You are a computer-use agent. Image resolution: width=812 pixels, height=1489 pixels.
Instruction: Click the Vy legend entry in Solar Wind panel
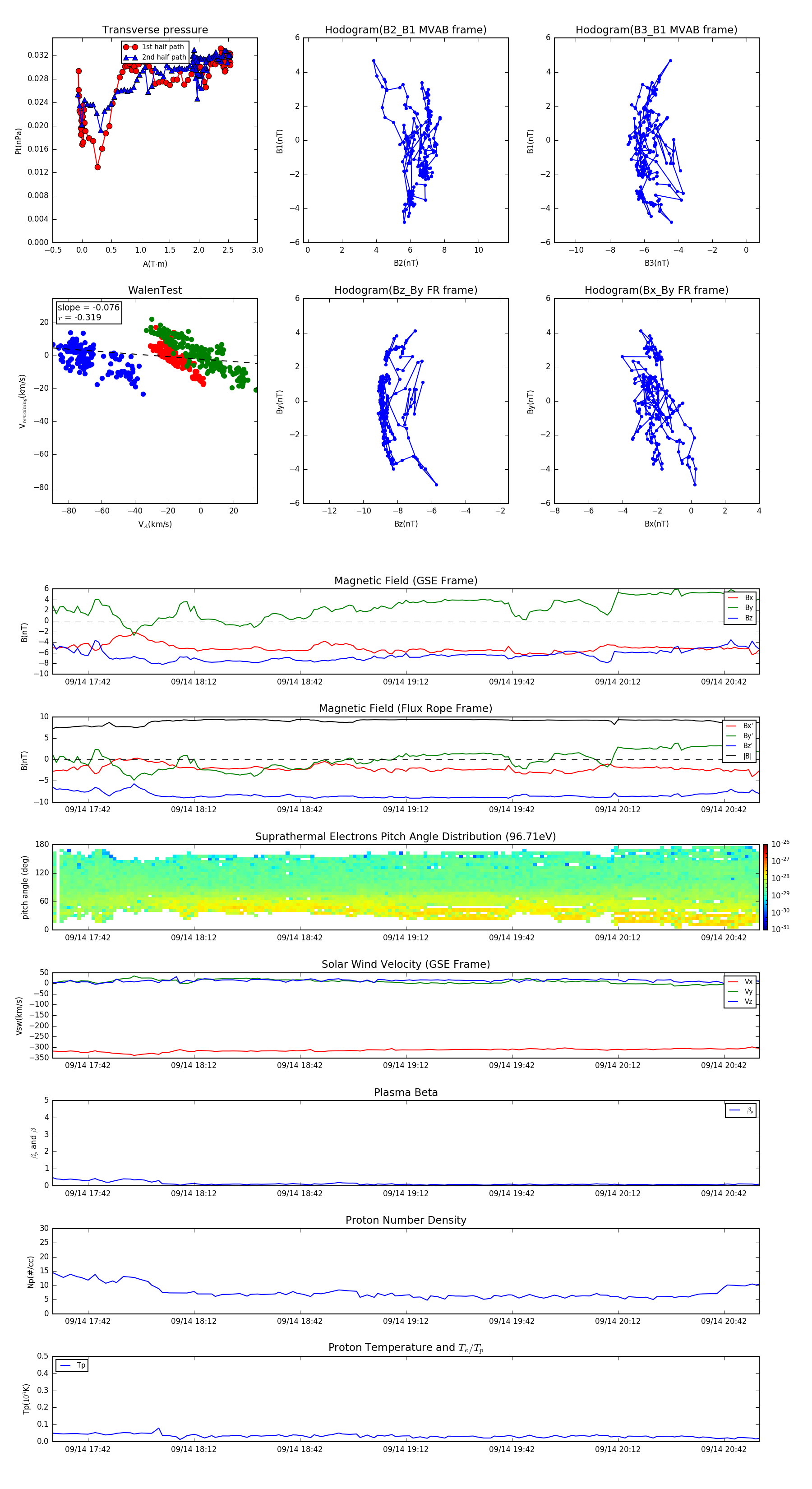740,992
